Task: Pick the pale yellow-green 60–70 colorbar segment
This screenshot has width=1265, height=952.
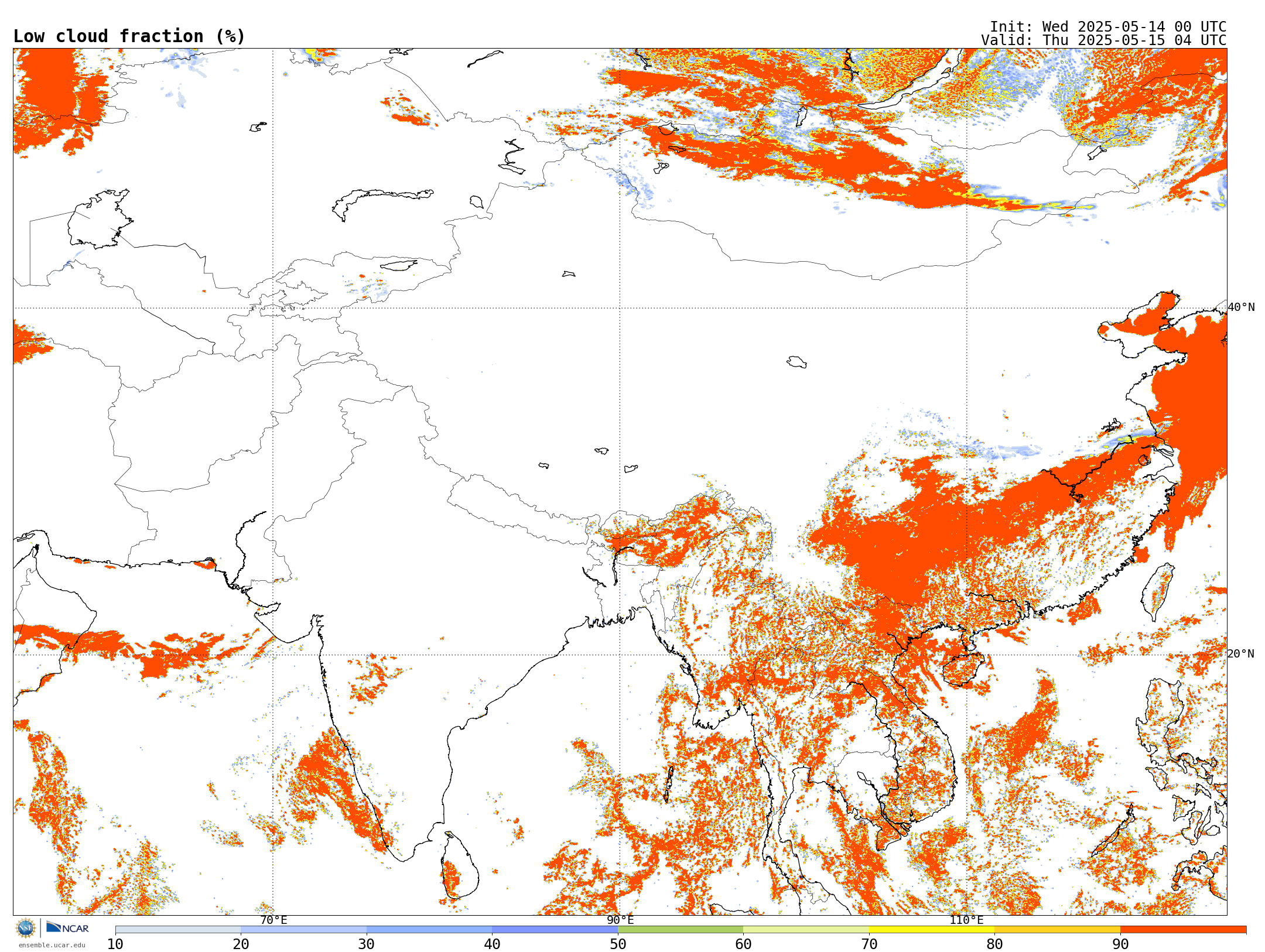Action: tap(806, 930)
